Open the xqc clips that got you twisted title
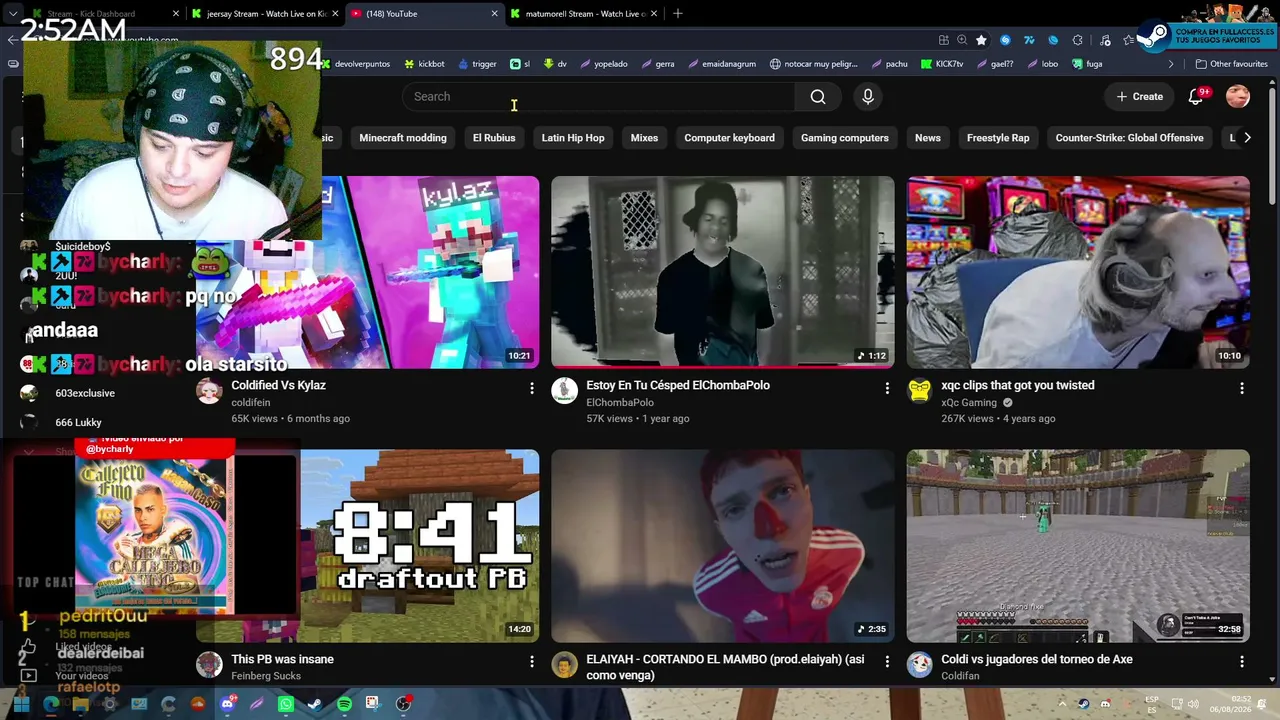 1018,385
